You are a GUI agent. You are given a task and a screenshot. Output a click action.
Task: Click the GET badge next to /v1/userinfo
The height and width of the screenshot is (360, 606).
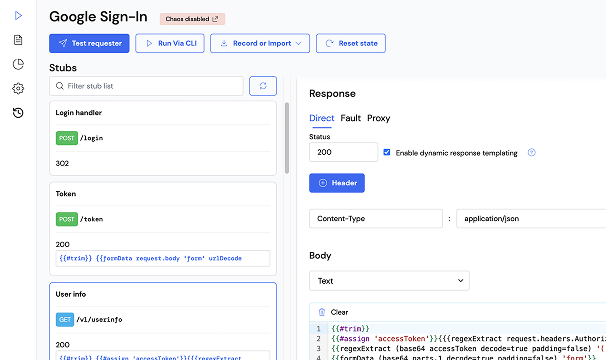pyautogui.click(x=65, y=320)
